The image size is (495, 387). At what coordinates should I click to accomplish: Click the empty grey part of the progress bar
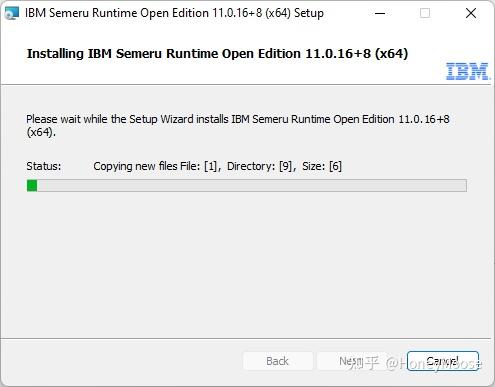252,186
